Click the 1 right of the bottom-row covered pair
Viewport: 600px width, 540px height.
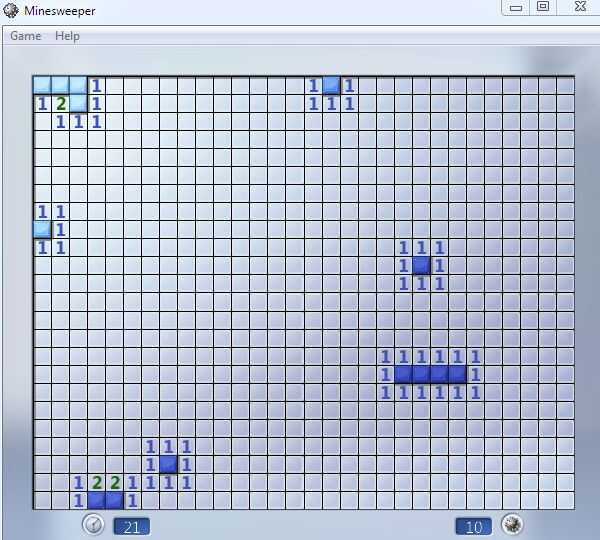pos(132,501)
